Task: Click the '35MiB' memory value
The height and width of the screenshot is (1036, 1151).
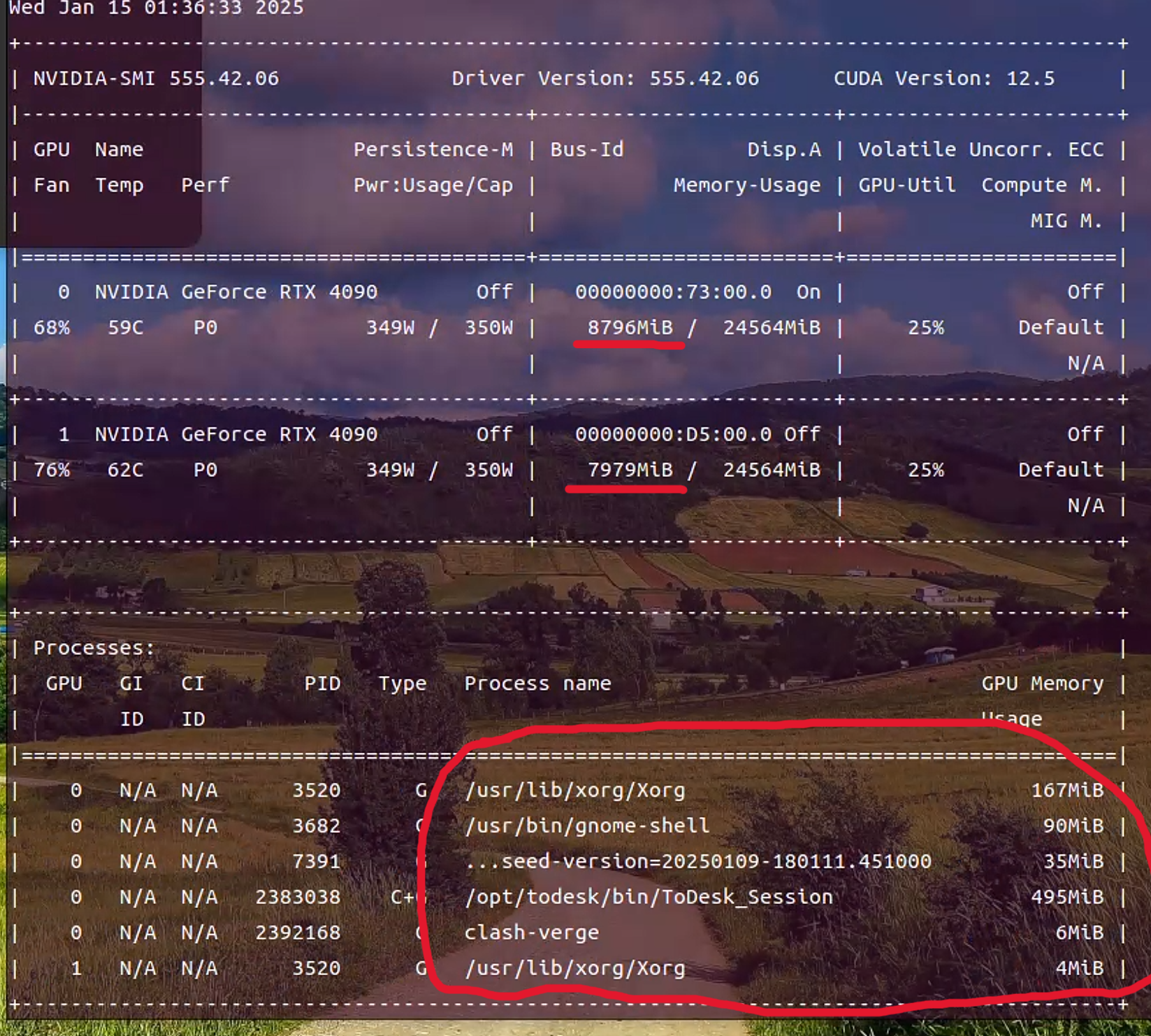Action: point(1073,861)
